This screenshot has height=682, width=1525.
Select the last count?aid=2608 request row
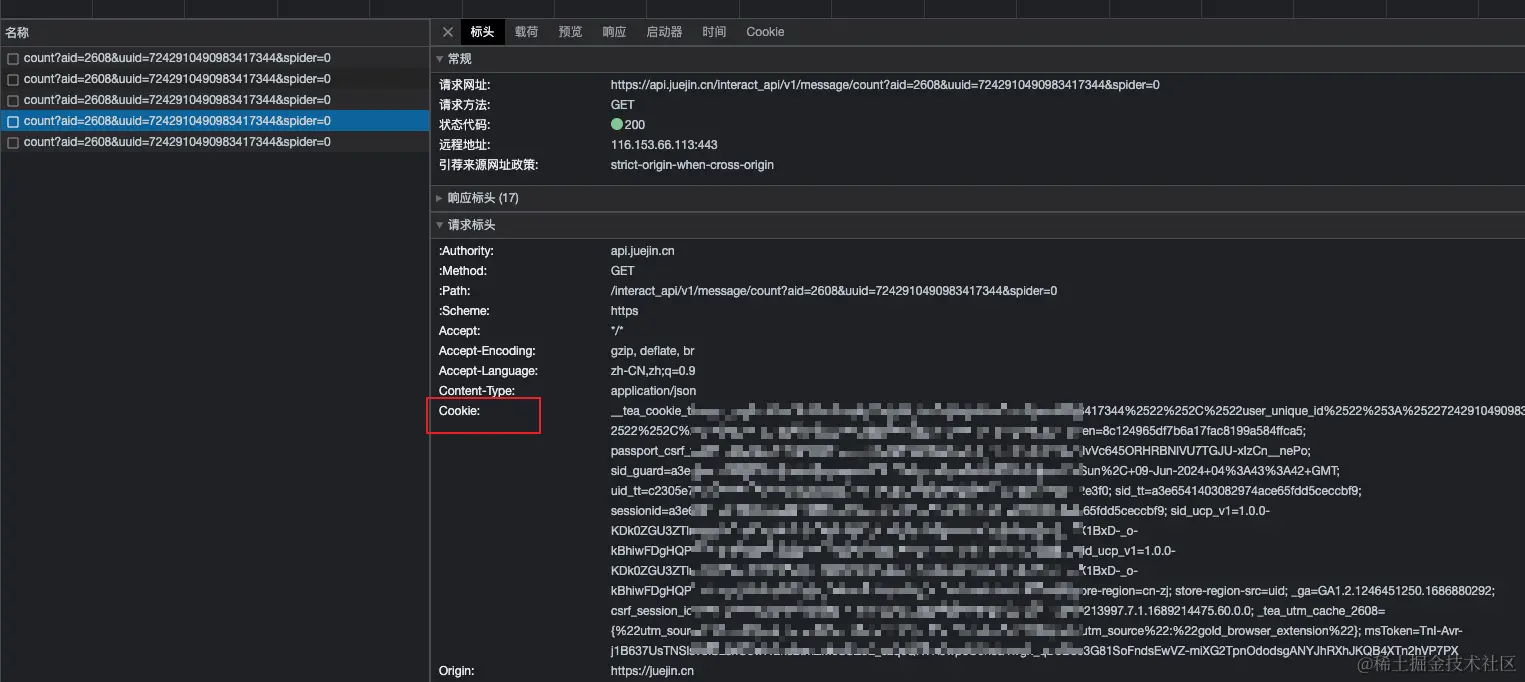point(214,142)
